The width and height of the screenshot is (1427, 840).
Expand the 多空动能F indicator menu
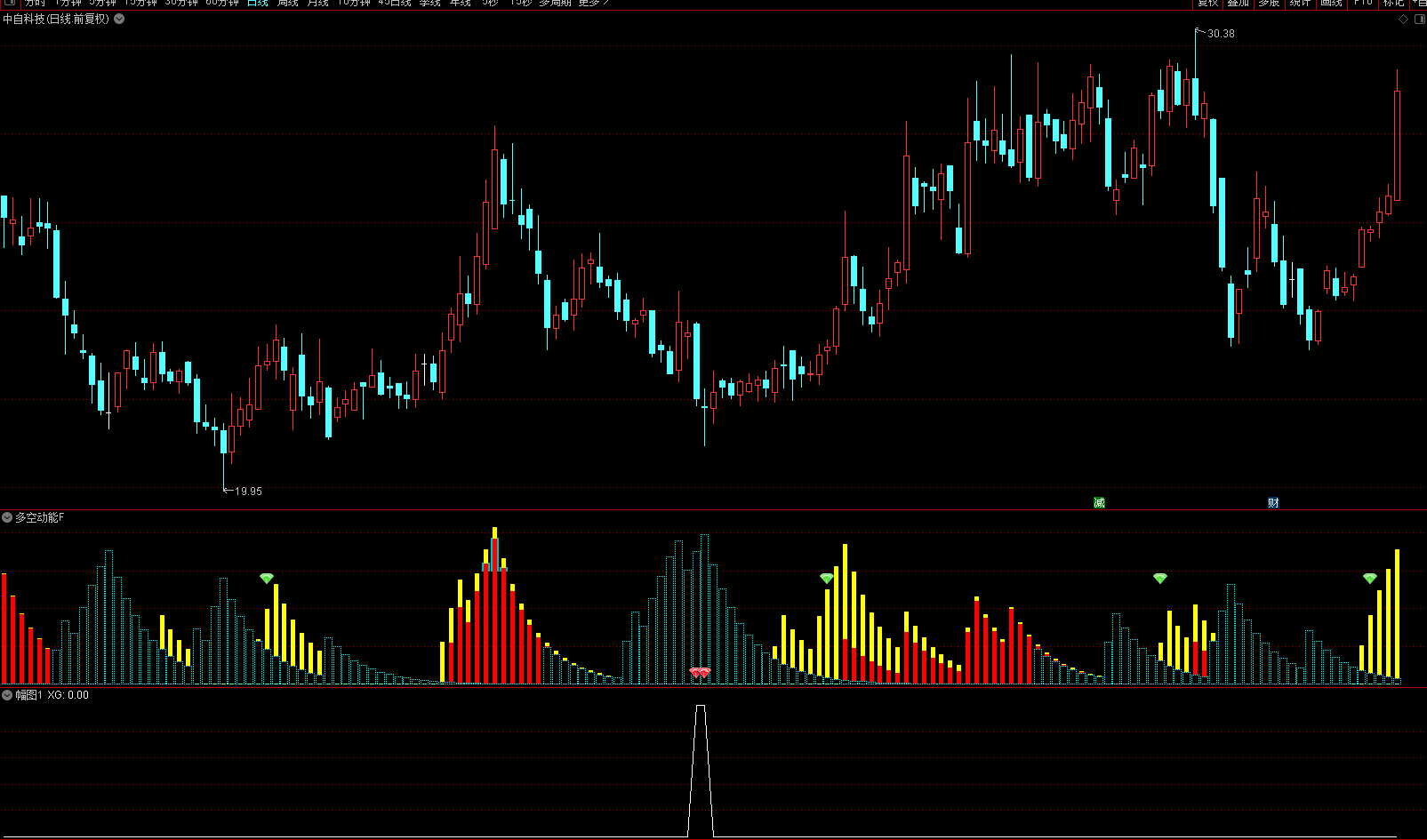point(7,517)
